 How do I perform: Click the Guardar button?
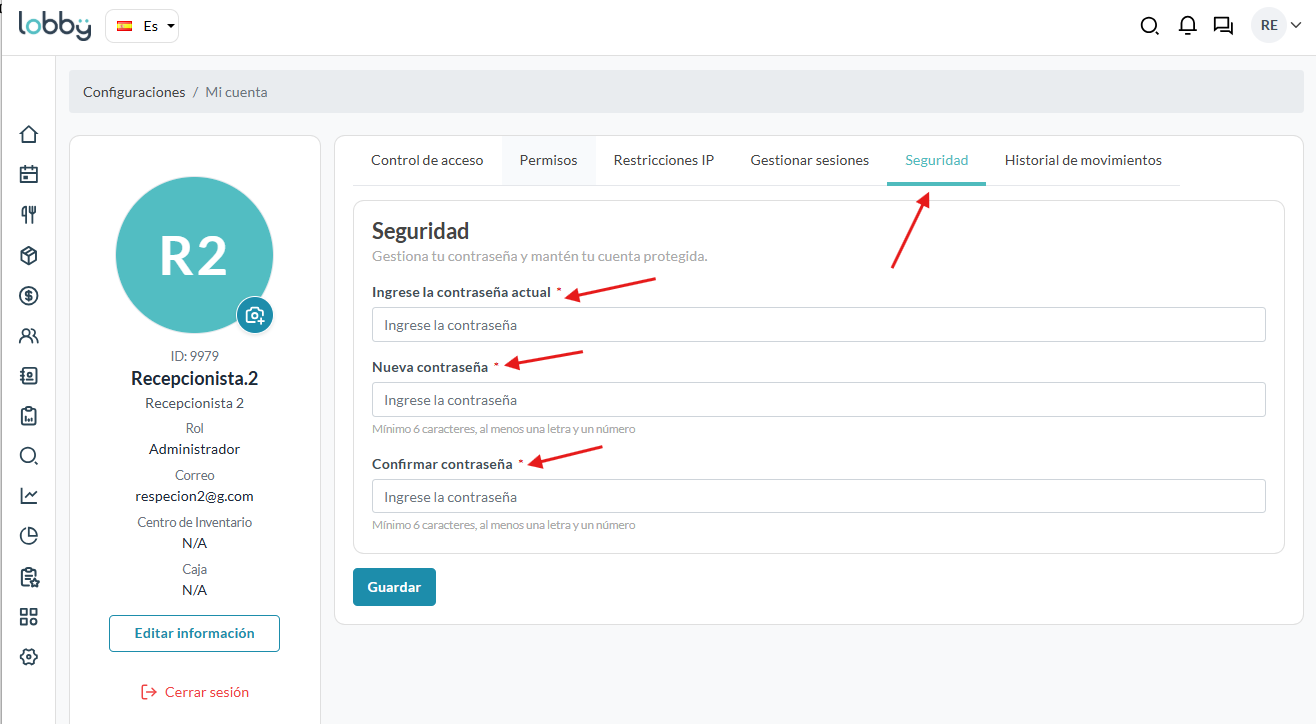[394, 587]
